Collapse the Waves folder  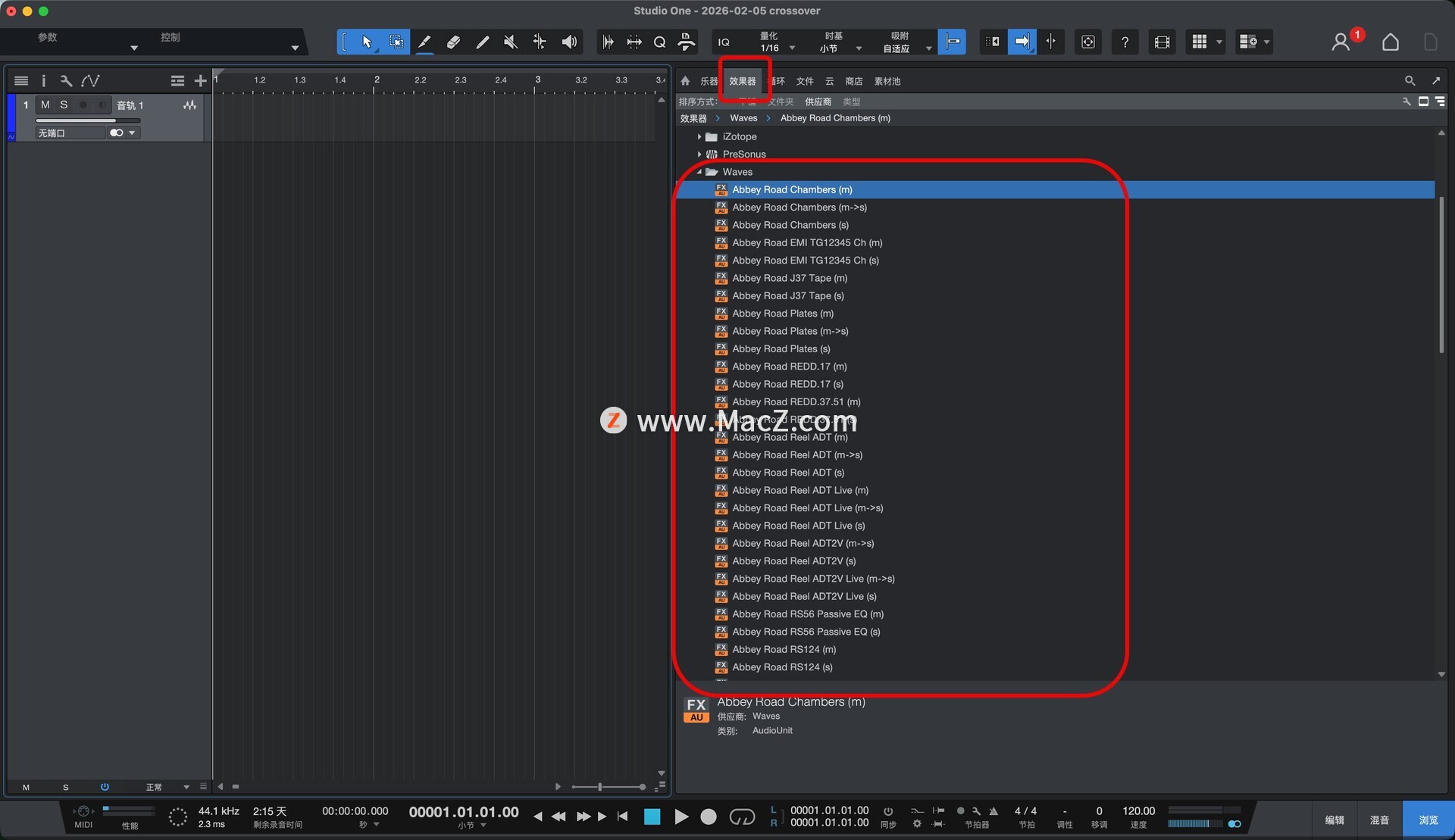(x=699, y=172)
